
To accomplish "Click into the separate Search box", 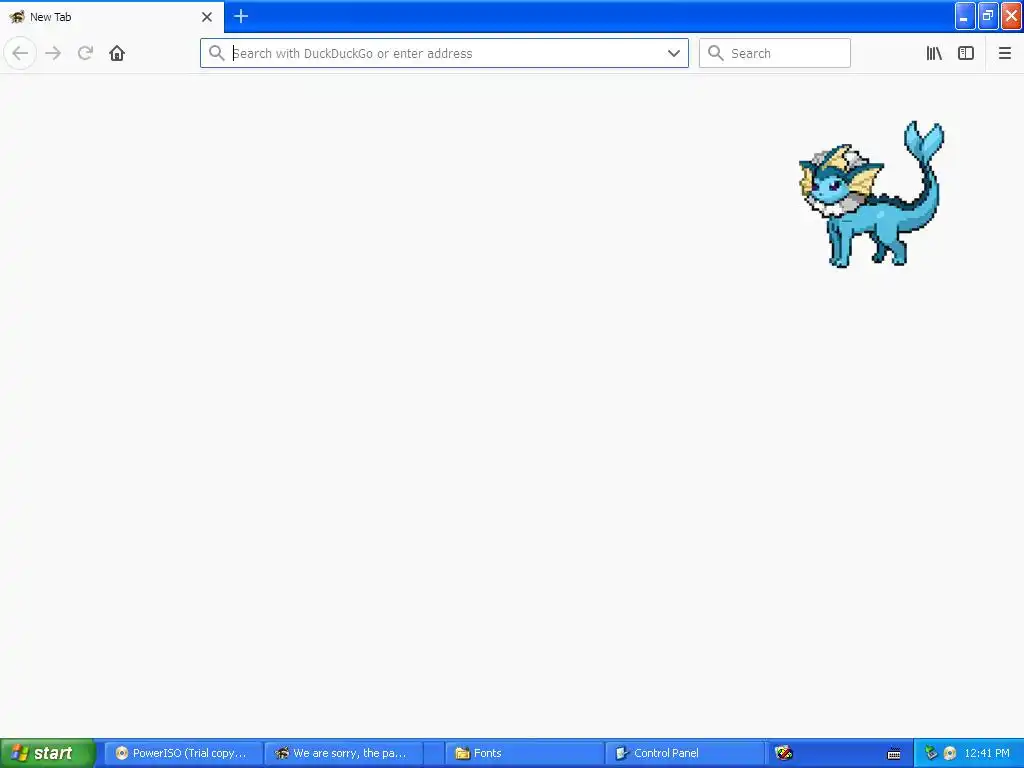I will (775, 53).
